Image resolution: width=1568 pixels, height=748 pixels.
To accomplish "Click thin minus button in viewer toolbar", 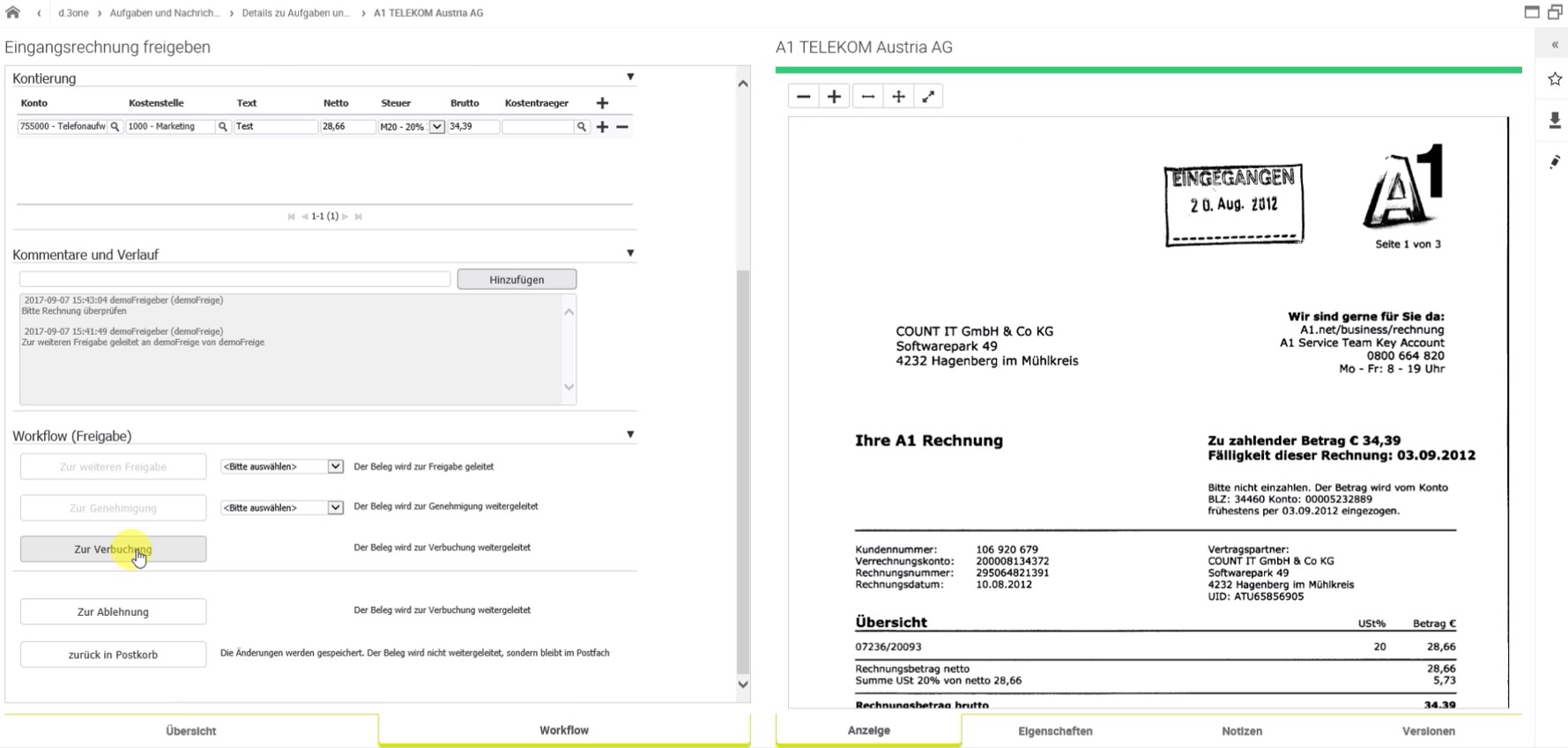I will tap(868, 97).
